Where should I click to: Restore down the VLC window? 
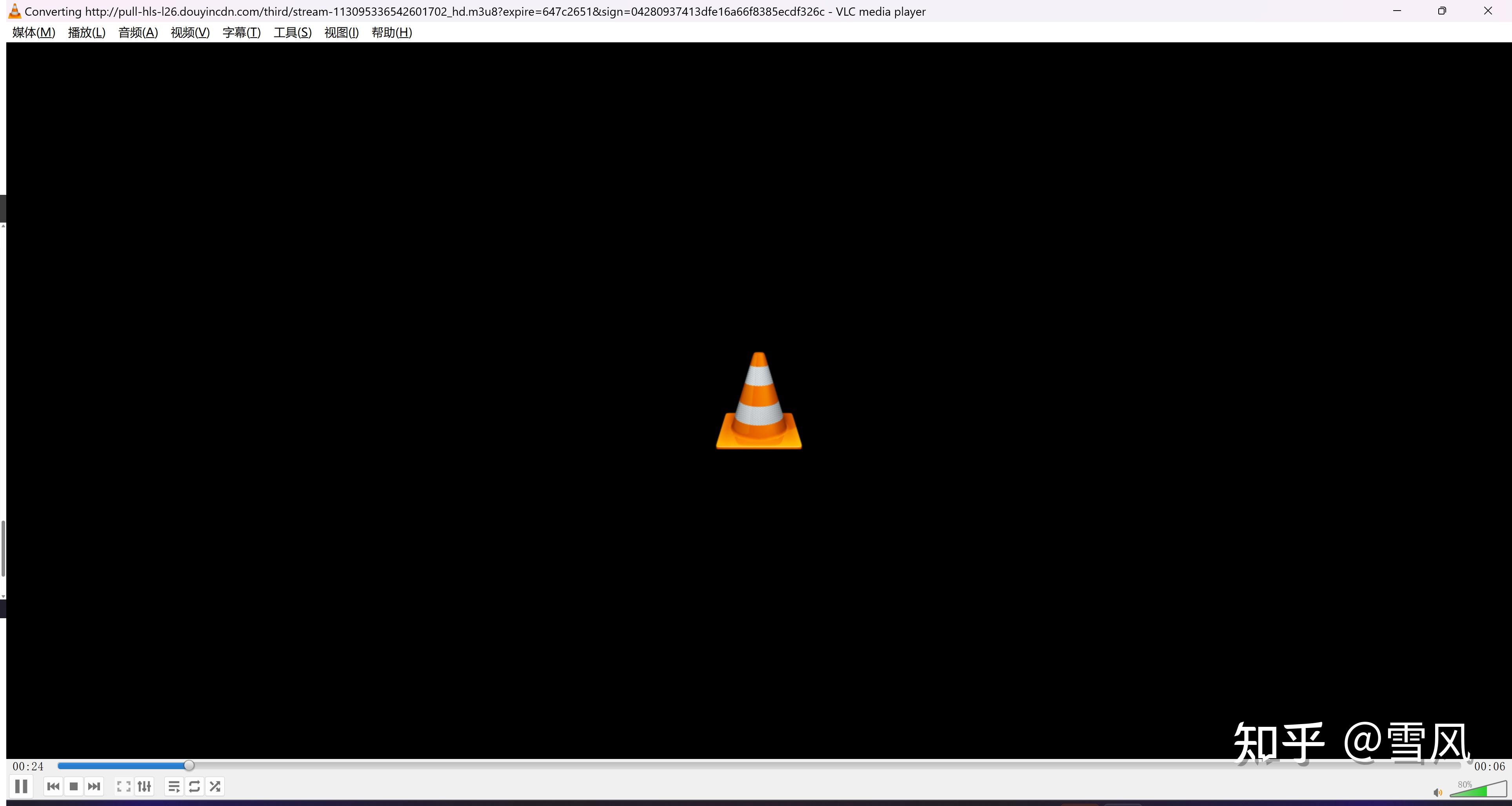click(x=1442, y=11)
